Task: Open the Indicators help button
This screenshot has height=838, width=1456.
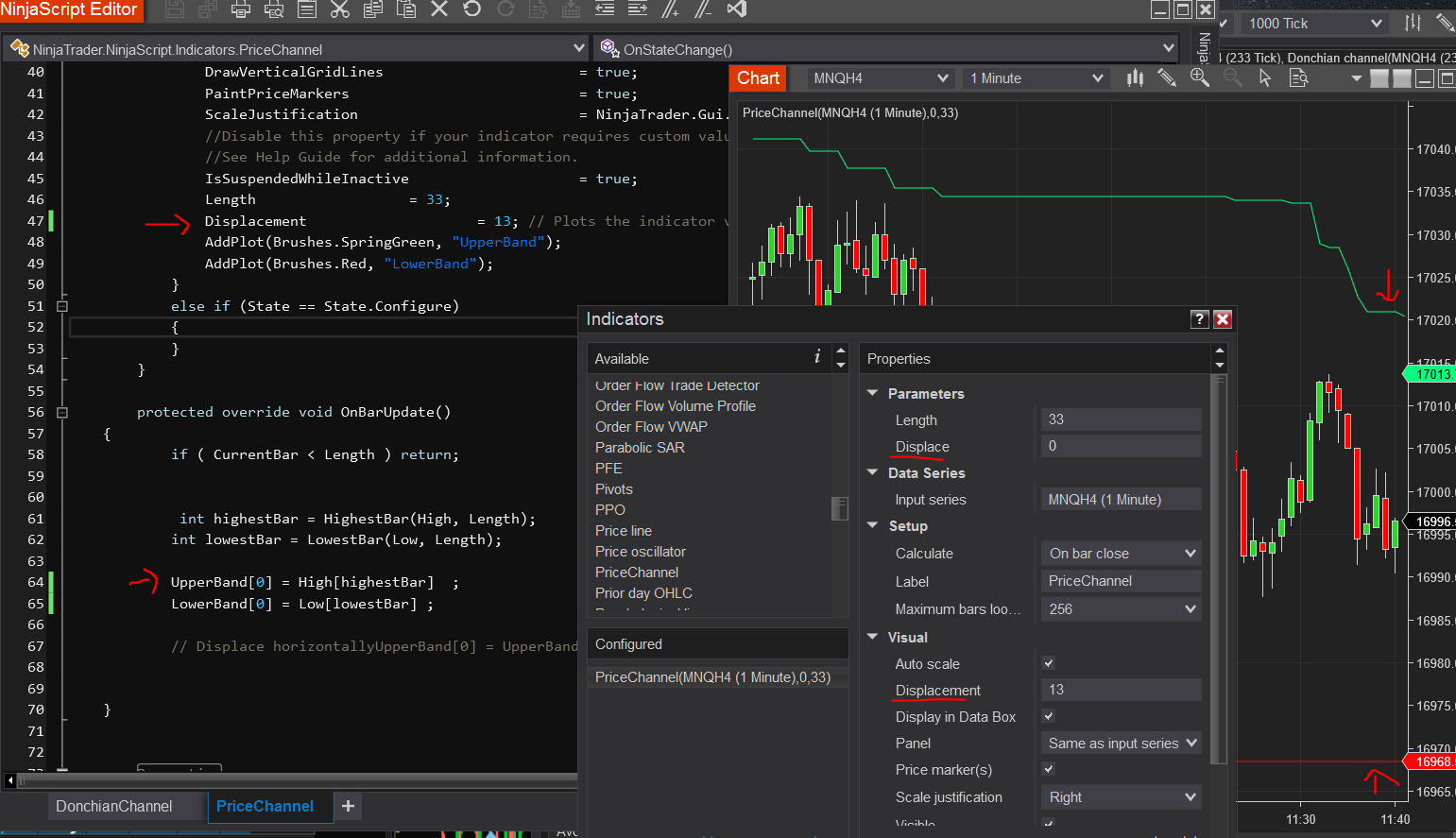Action: click(1199, 319)
